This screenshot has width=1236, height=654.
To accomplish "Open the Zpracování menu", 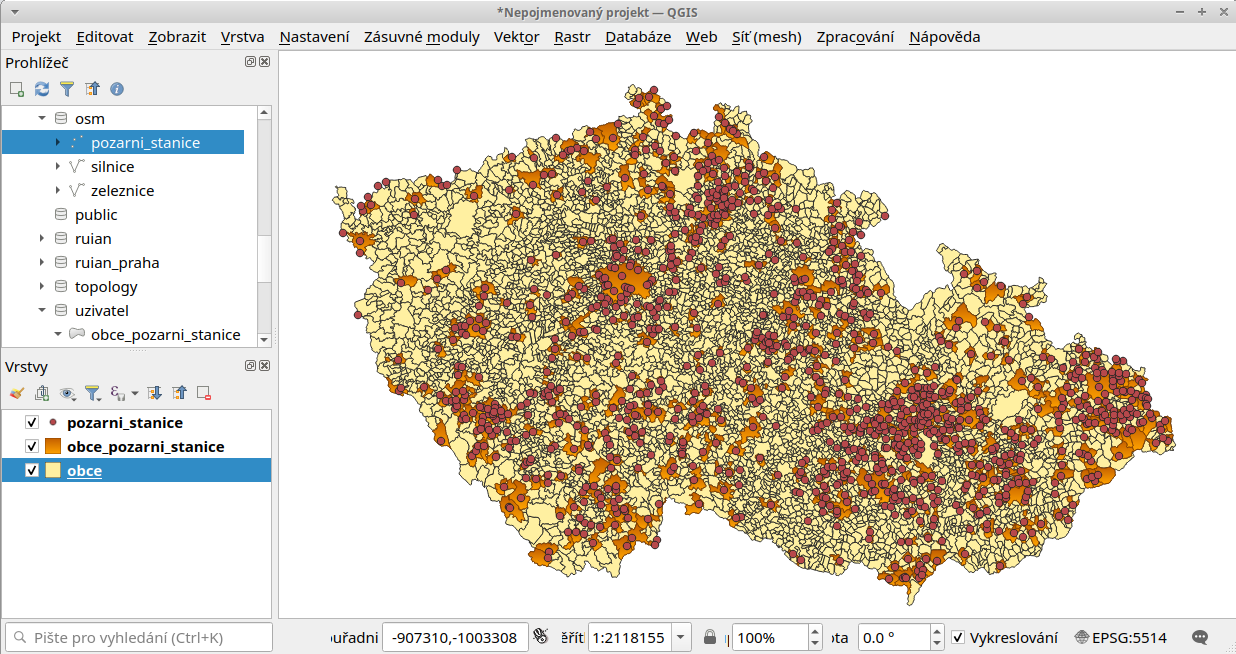I will pyautogui.click(x=855, y=37).
